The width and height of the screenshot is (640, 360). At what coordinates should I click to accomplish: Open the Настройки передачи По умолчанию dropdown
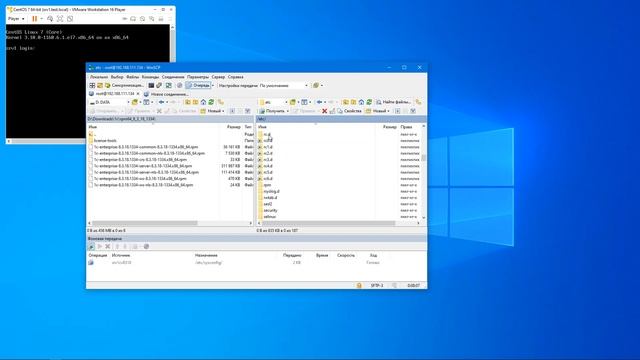click(x=284, y=85)
